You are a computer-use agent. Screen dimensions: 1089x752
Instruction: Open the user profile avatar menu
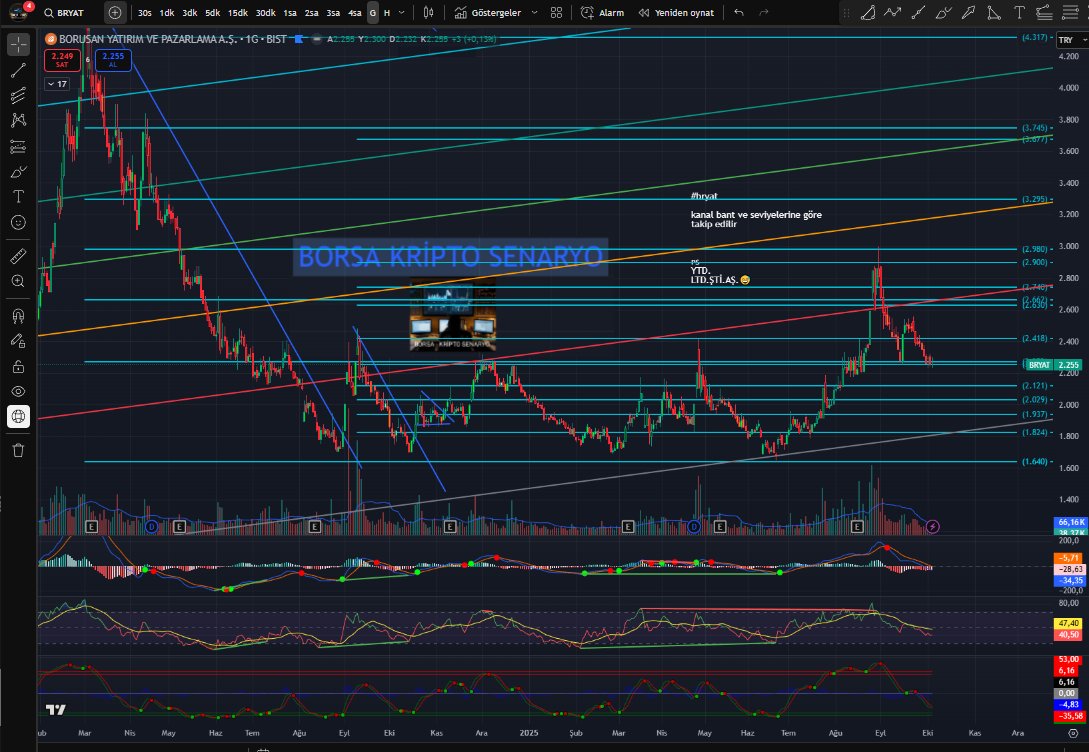pos(18,13)
